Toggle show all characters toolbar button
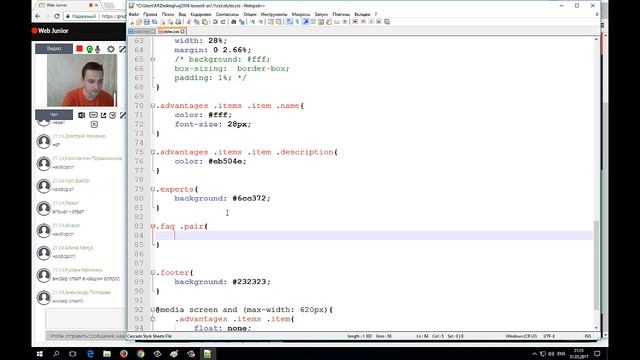This screenshot has width=640, height=360. (298, 22)
